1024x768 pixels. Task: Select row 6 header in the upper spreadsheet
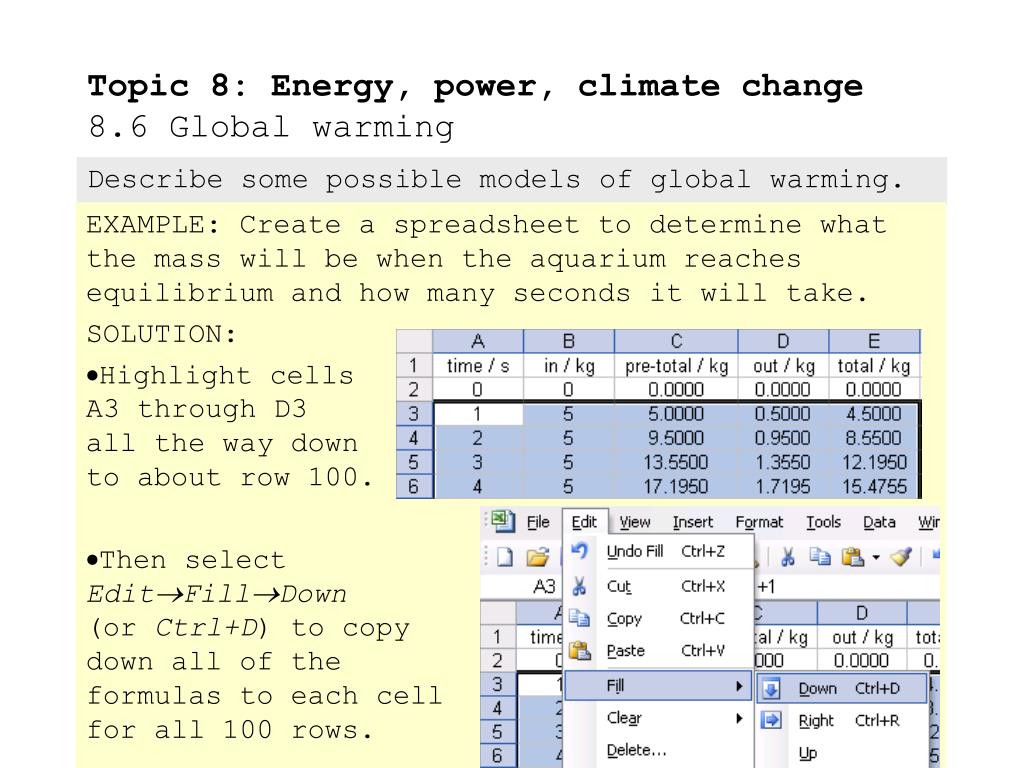point(414,487)
